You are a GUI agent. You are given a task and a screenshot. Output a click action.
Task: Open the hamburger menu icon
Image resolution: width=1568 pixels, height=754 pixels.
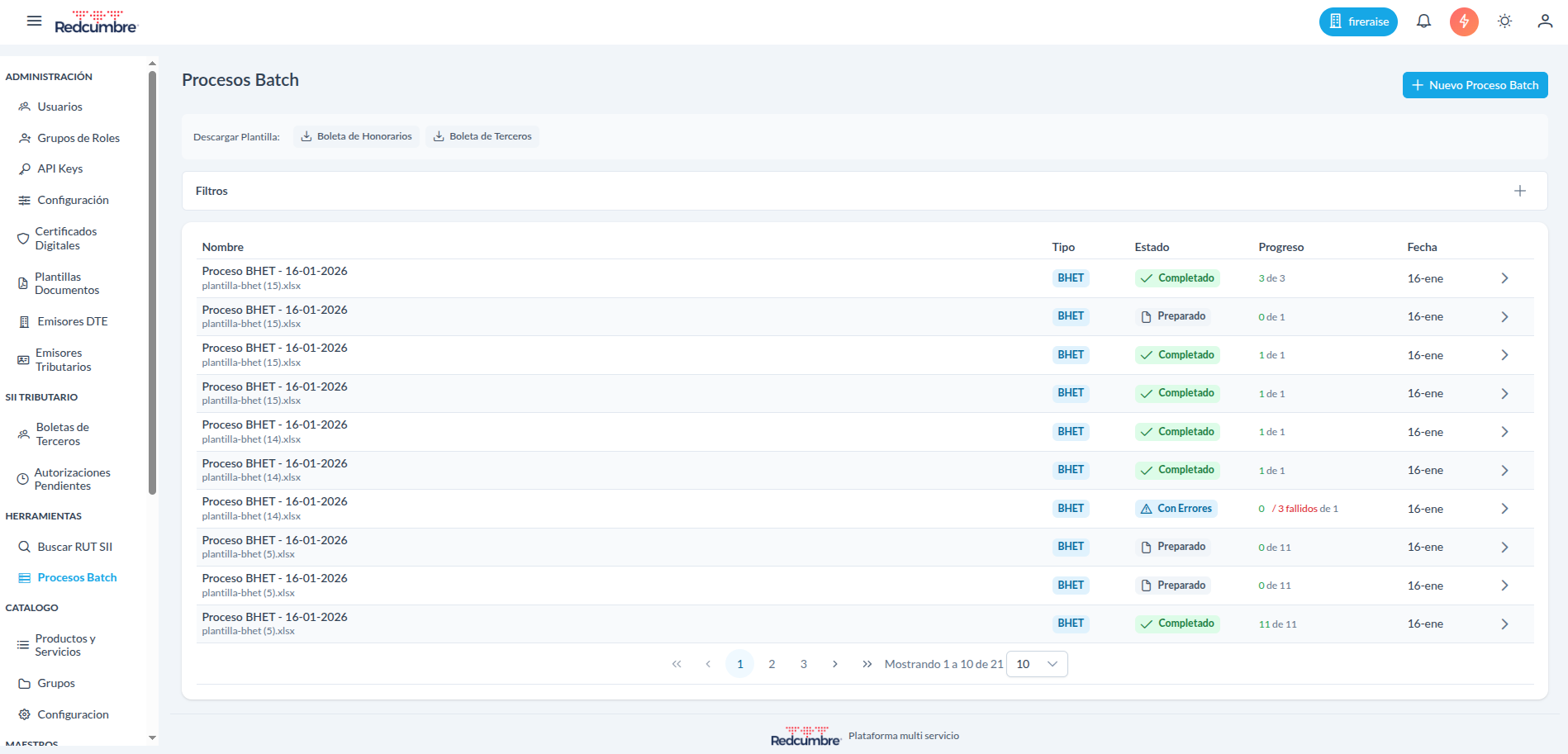[x=34, y=21]
